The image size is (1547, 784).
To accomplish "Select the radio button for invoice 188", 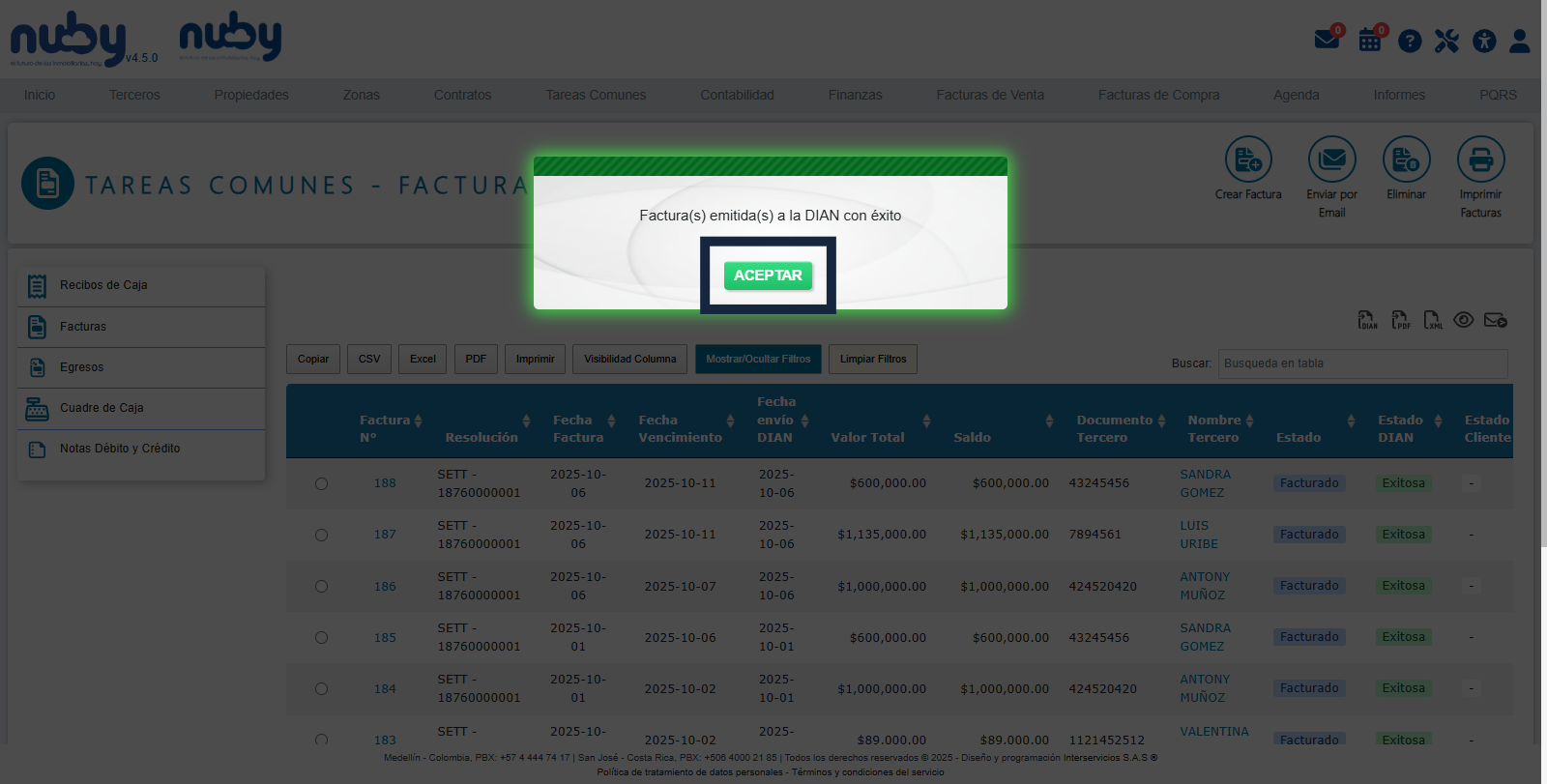I will [321, 483].
